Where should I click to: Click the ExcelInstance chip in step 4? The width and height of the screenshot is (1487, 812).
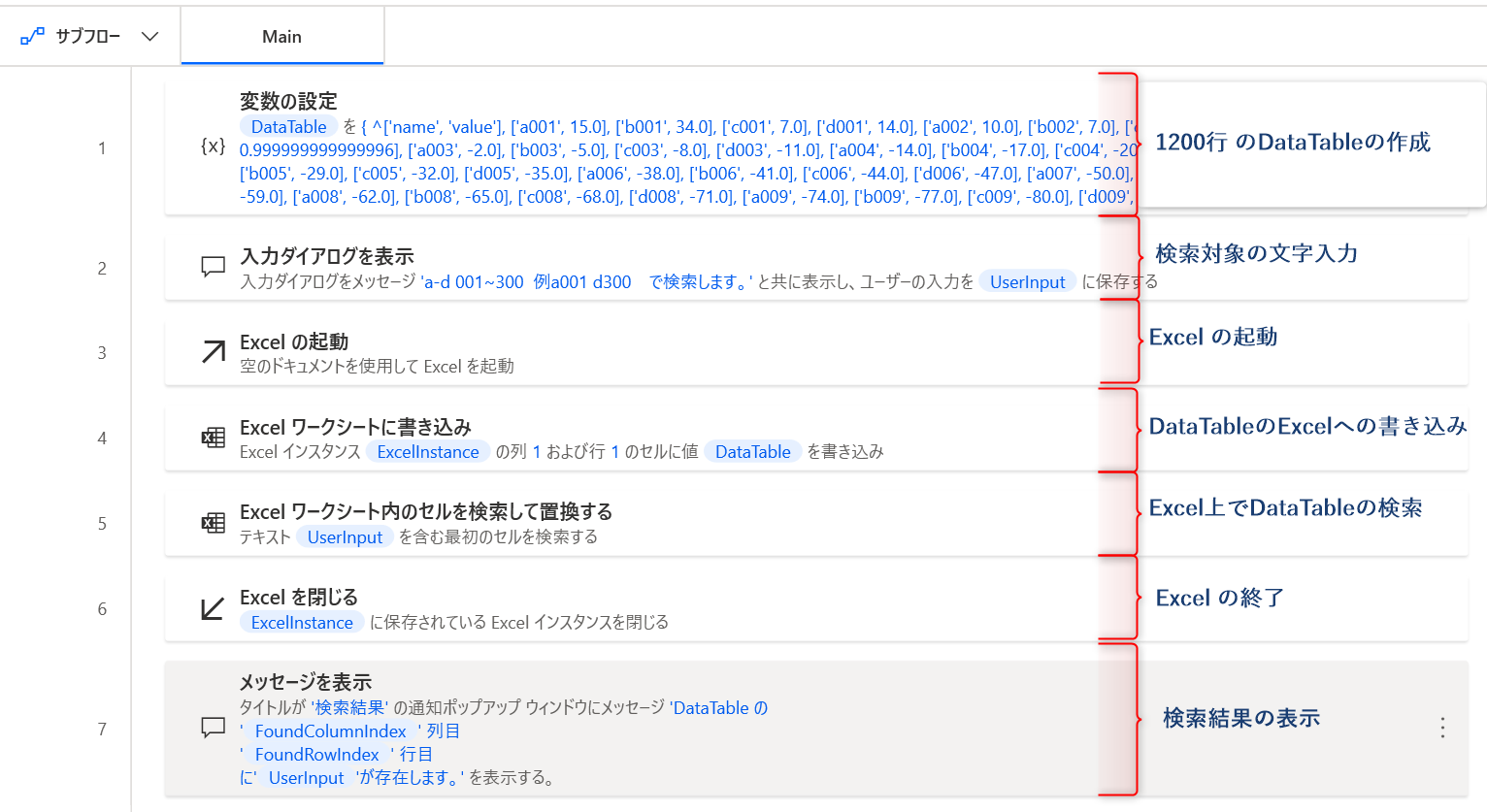coord(428,452)
